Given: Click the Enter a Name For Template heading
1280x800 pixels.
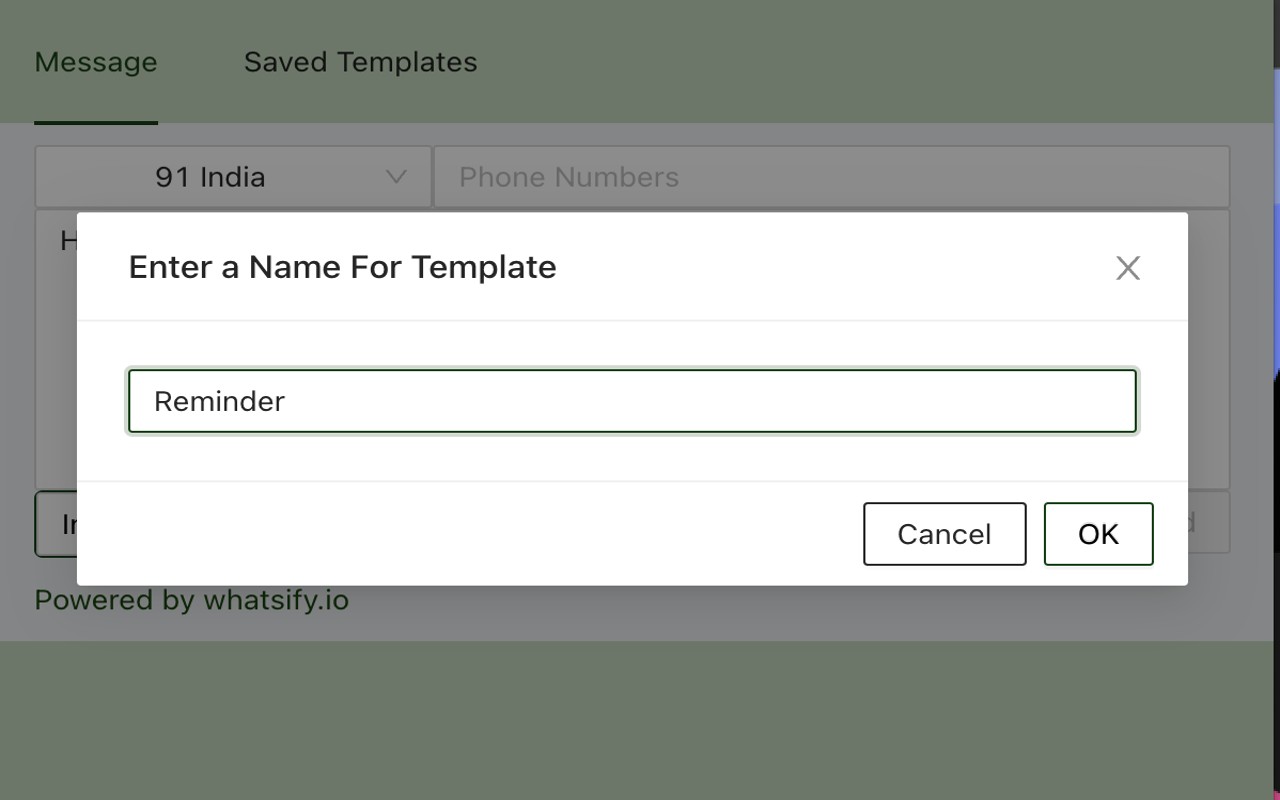Looking at the screenshot, I should tap(342, 267).
